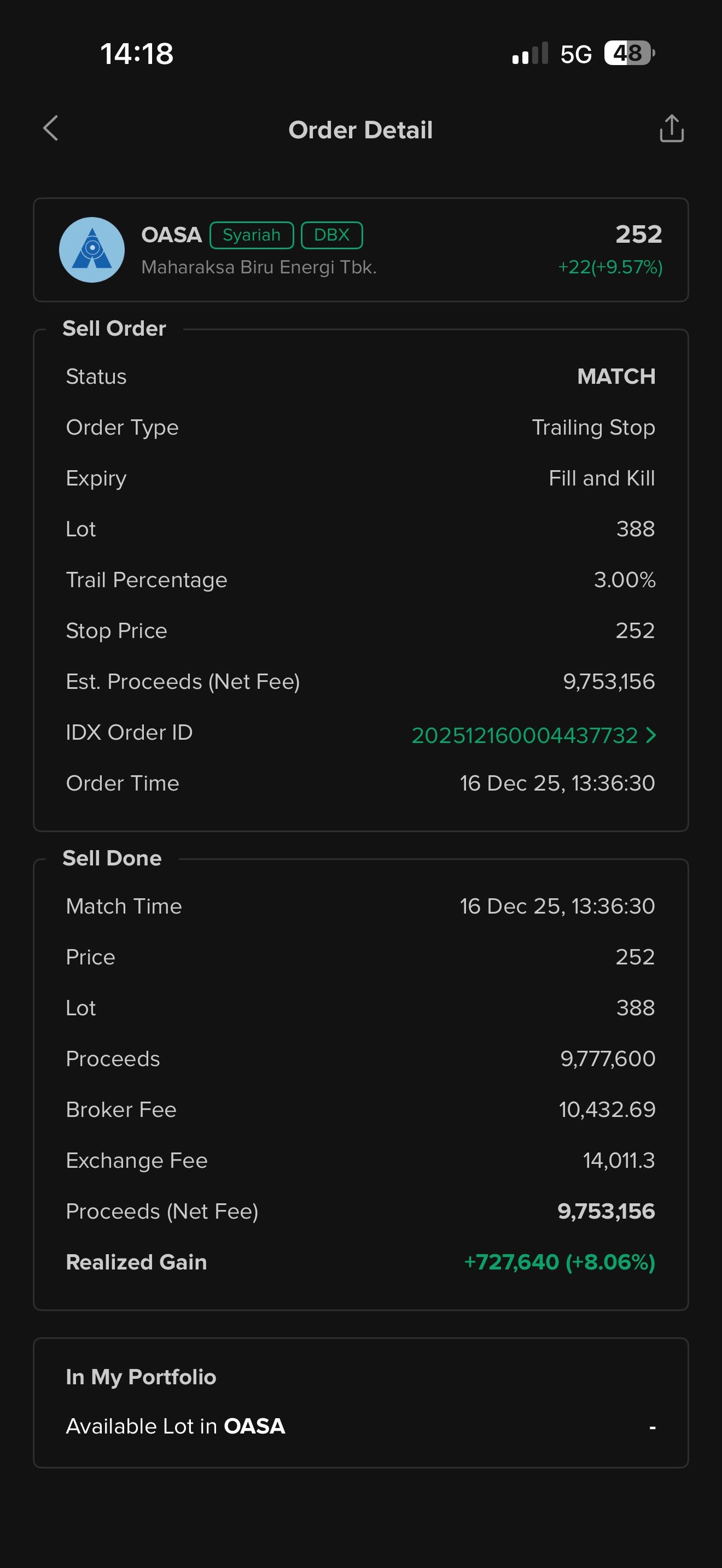
Task: Tap the Available Lot in OASA row
Action: [360, 1426]
